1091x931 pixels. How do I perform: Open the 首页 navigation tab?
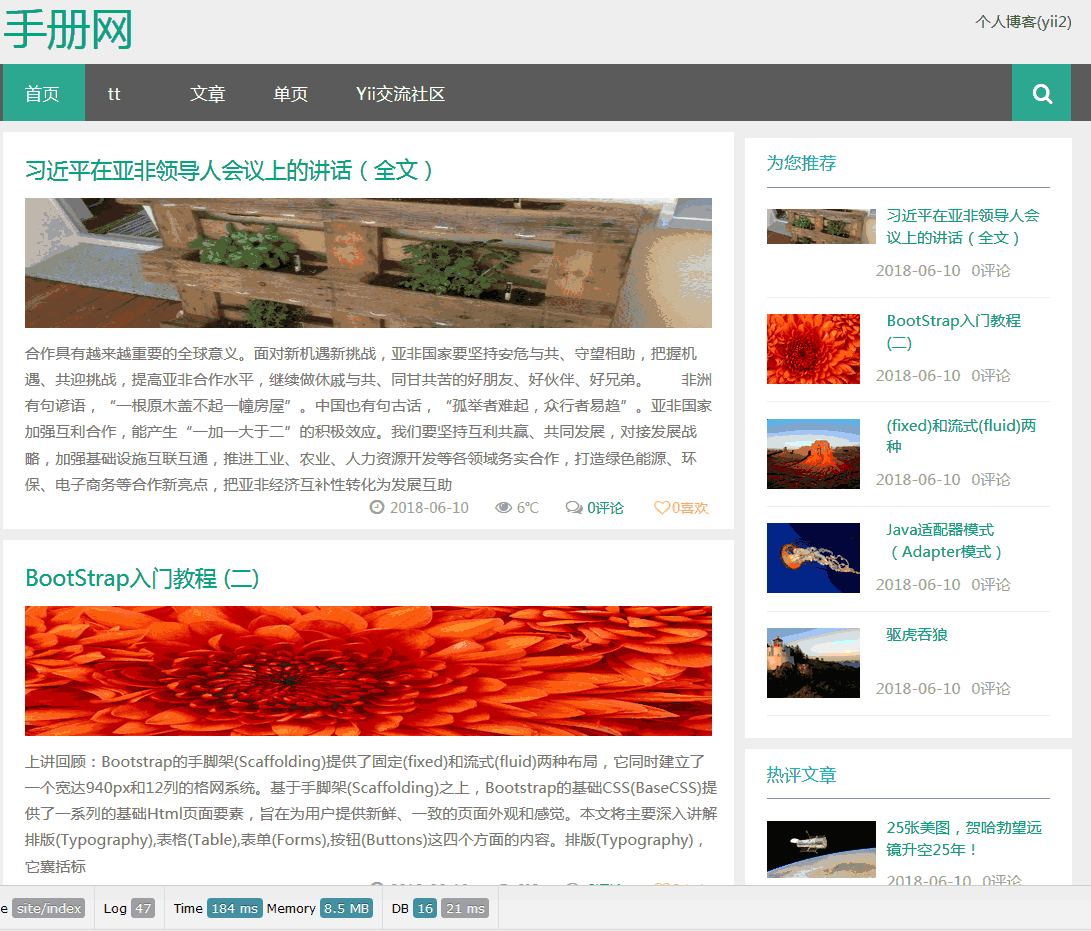43,94
